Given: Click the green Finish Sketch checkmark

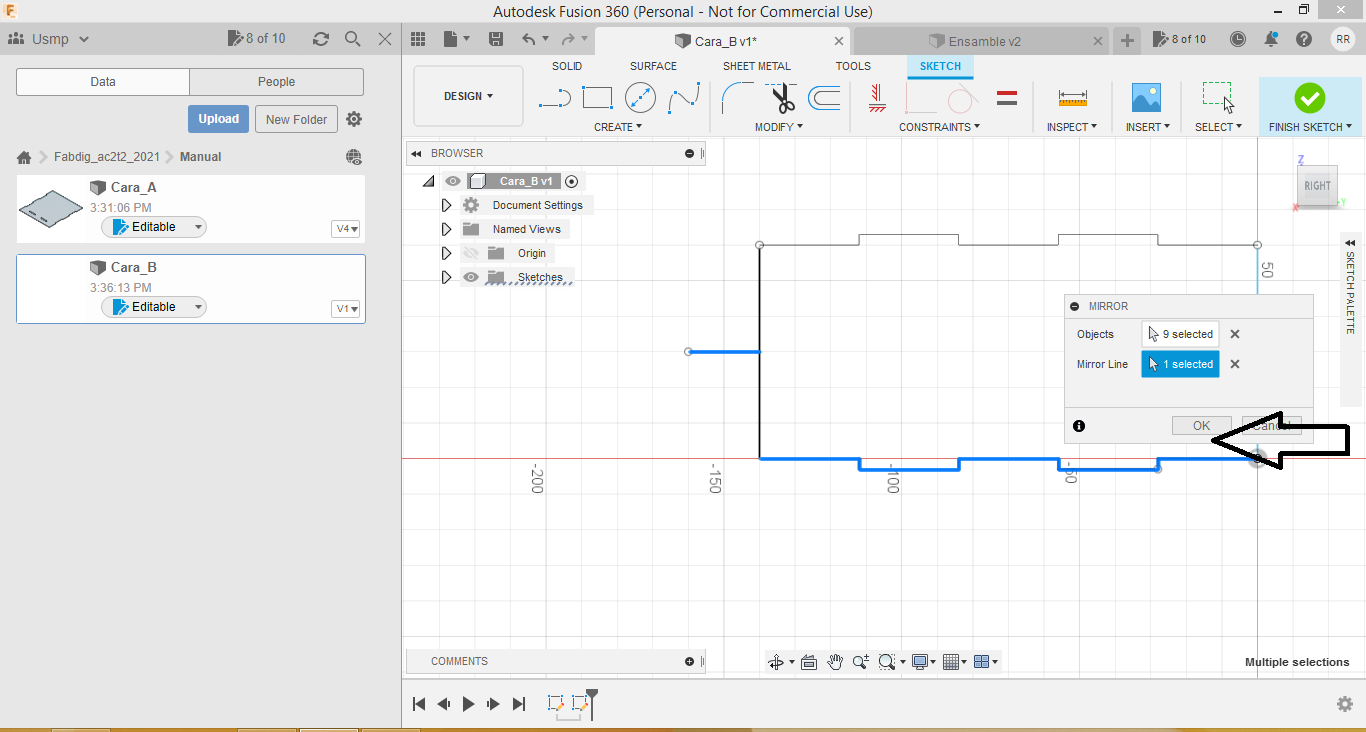Looking at the screenshot, I should (x=1309, y=98).
